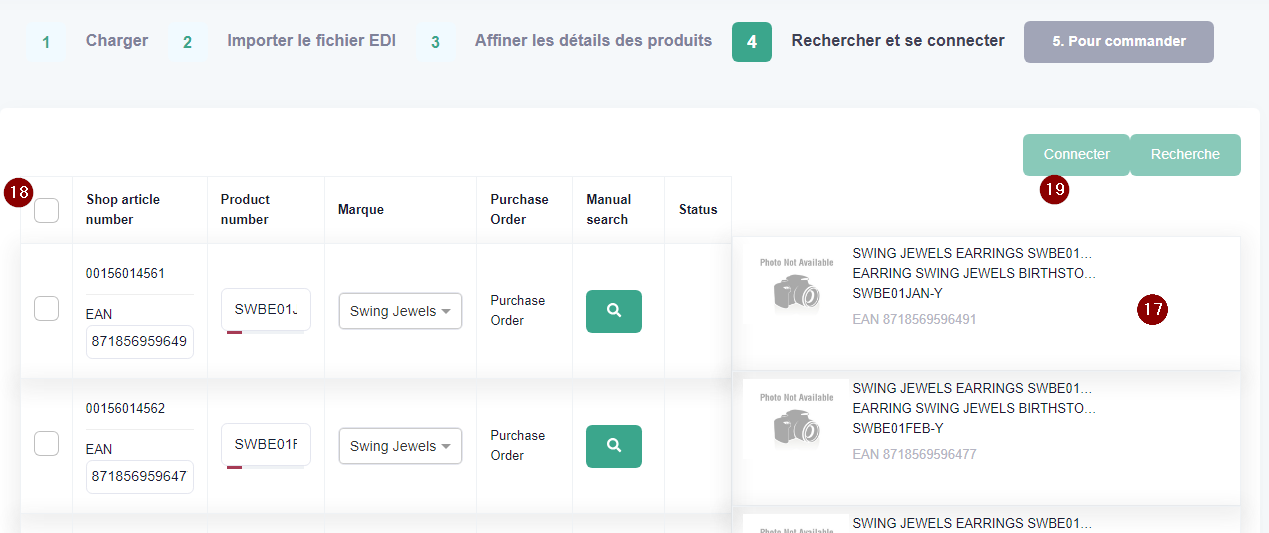The image size is (1269, 533).
Task: Select step 4 Rechercher et se connecter
Action: click(x=868, y=42)
